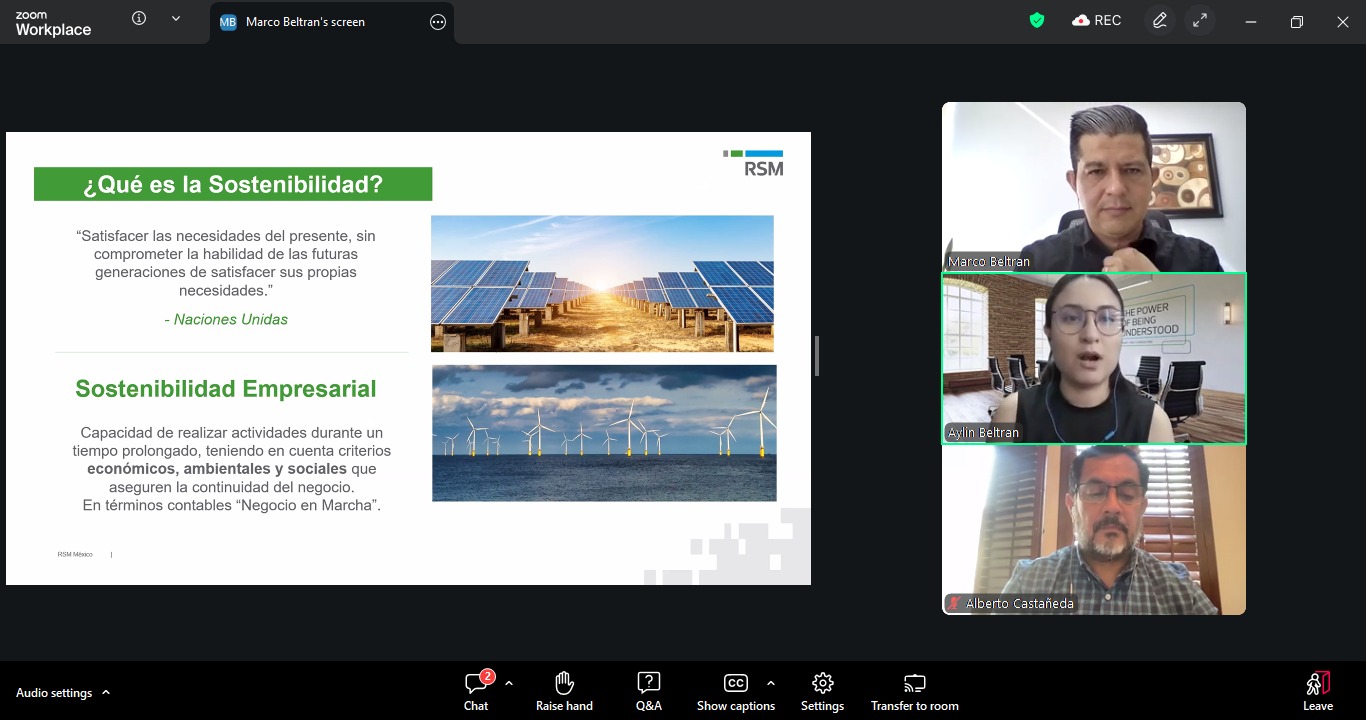Select Marco Beltran's video tile

tap(1094, 187)
